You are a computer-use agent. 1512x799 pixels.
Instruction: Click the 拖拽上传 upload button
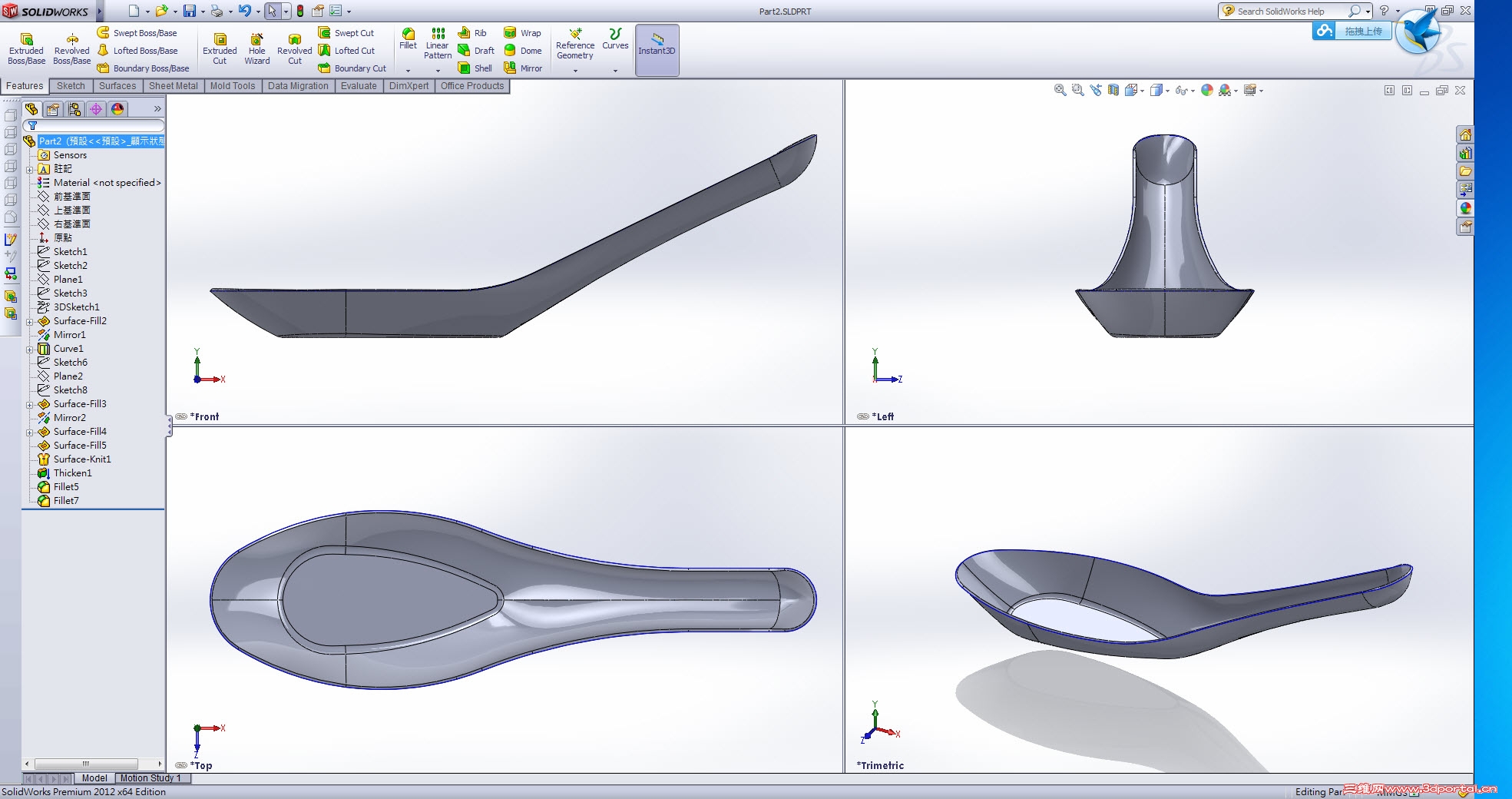pyautogui.click(x=1352, y=31)
